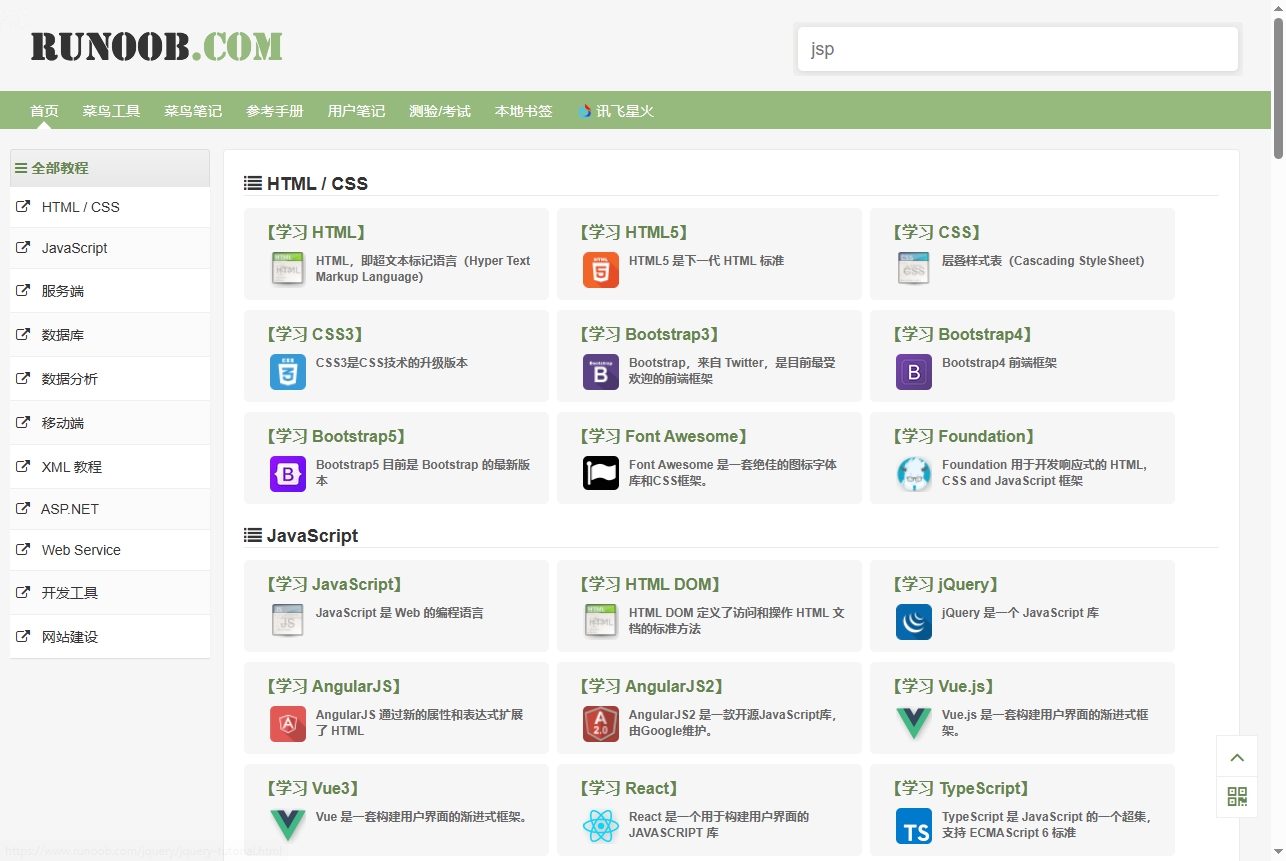
Task: Click the back-to-top arrow button
Action: coord(1237,757)
